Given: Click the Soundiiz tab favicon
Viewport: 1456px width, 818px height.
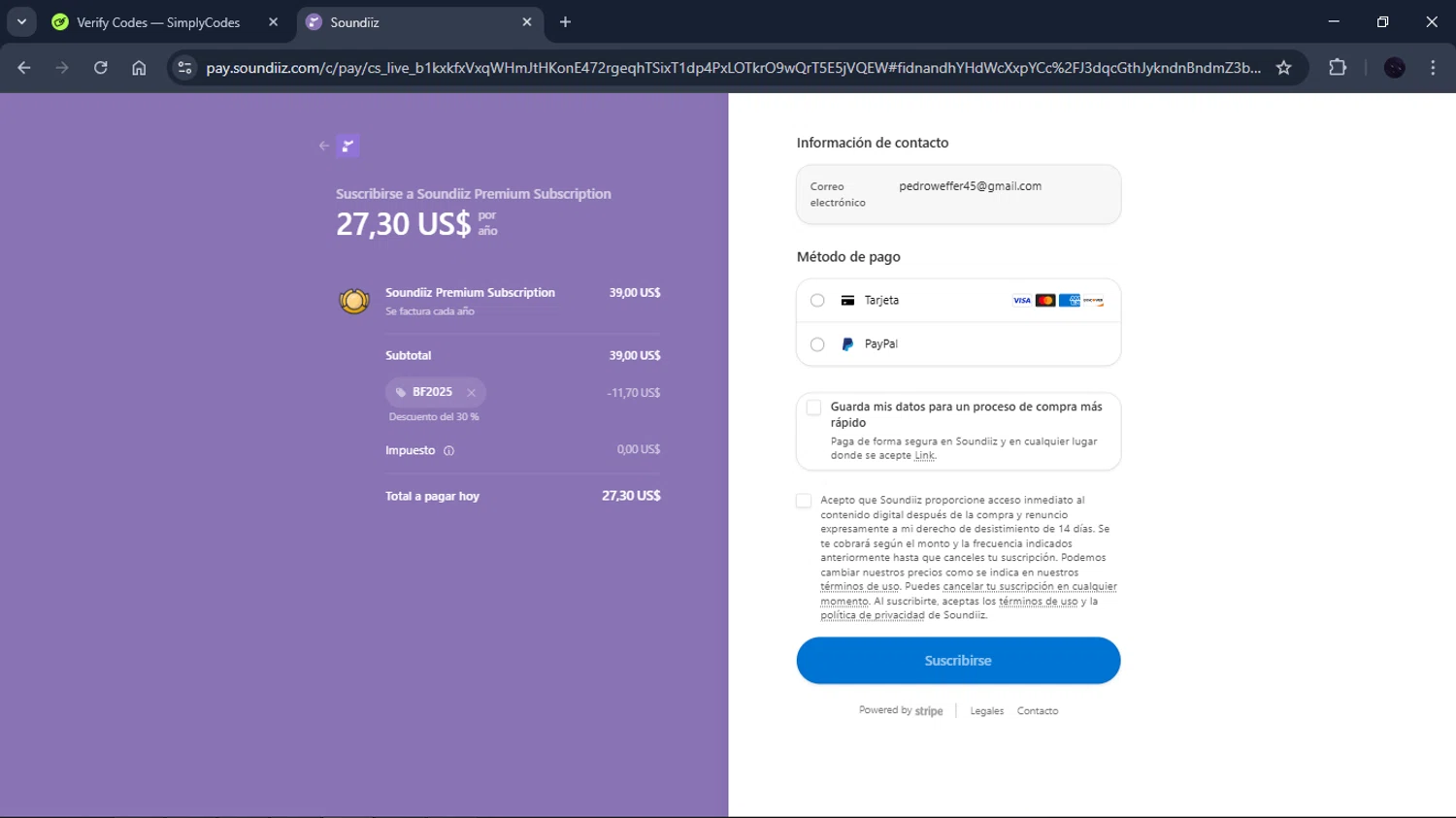Looking at the screenshot, I should [314, 22].
